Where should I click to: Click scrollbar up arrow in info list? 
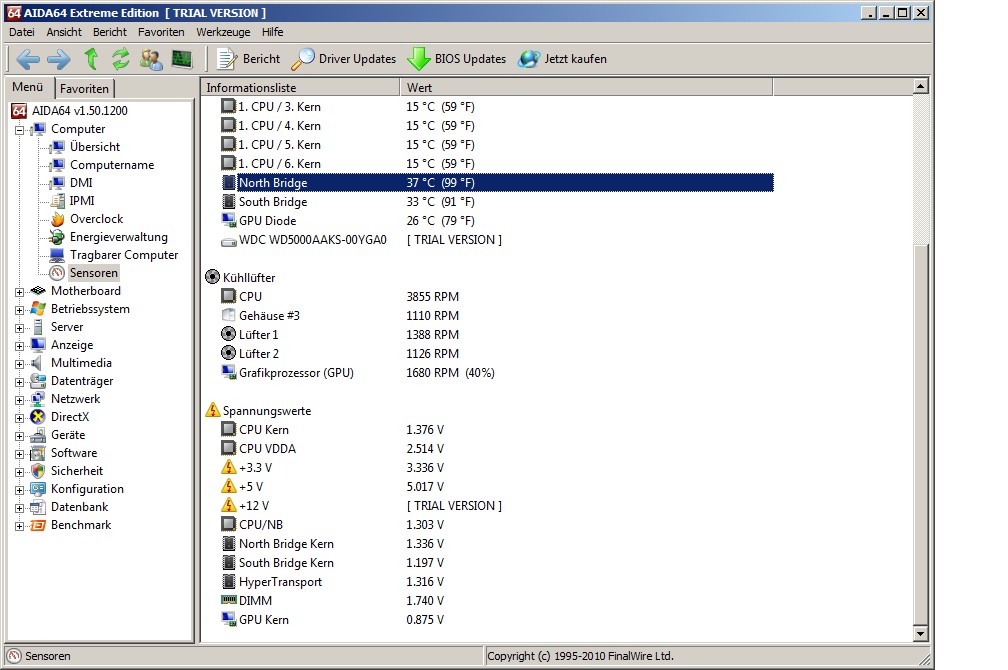(921, 86)
